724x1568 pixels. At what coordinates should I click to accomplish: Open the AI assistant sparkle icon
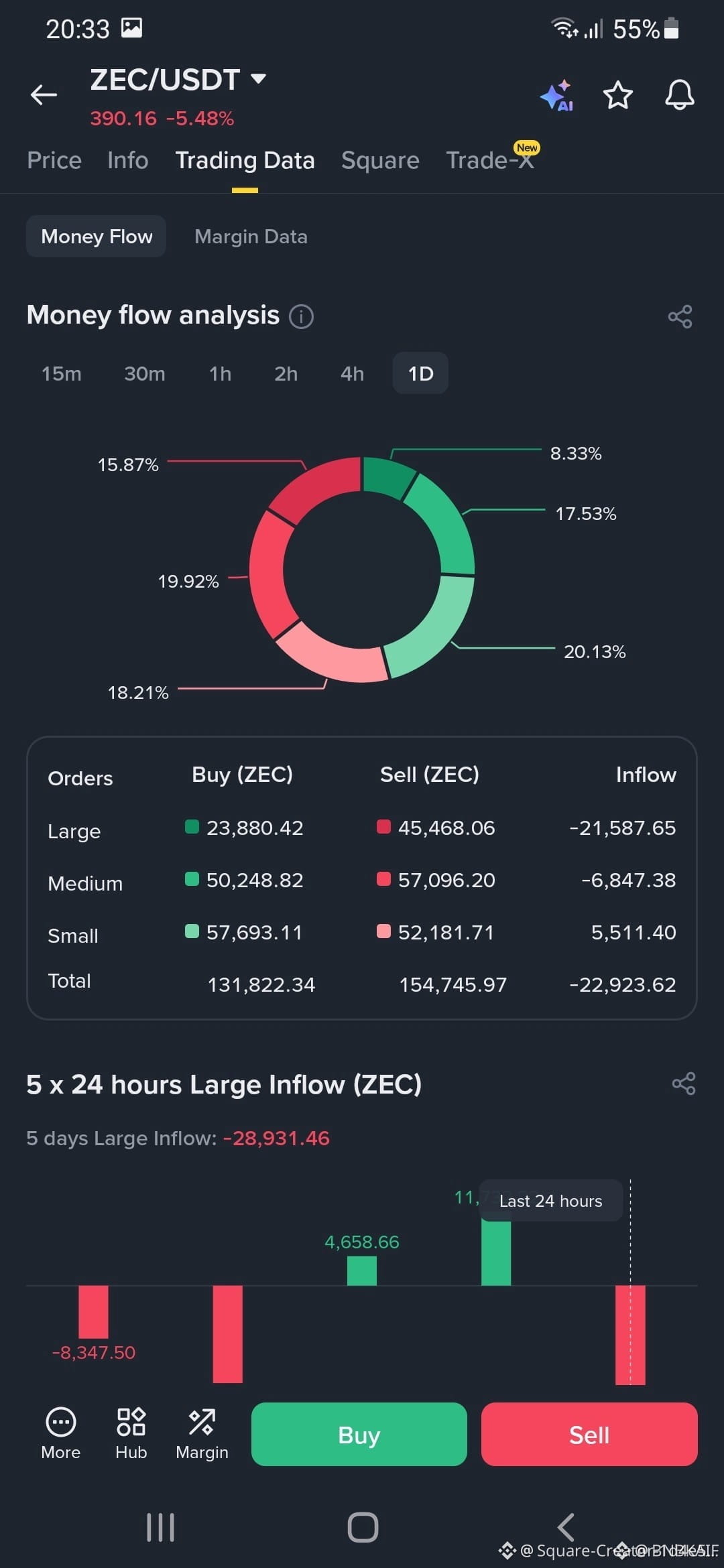pos(556,96)
